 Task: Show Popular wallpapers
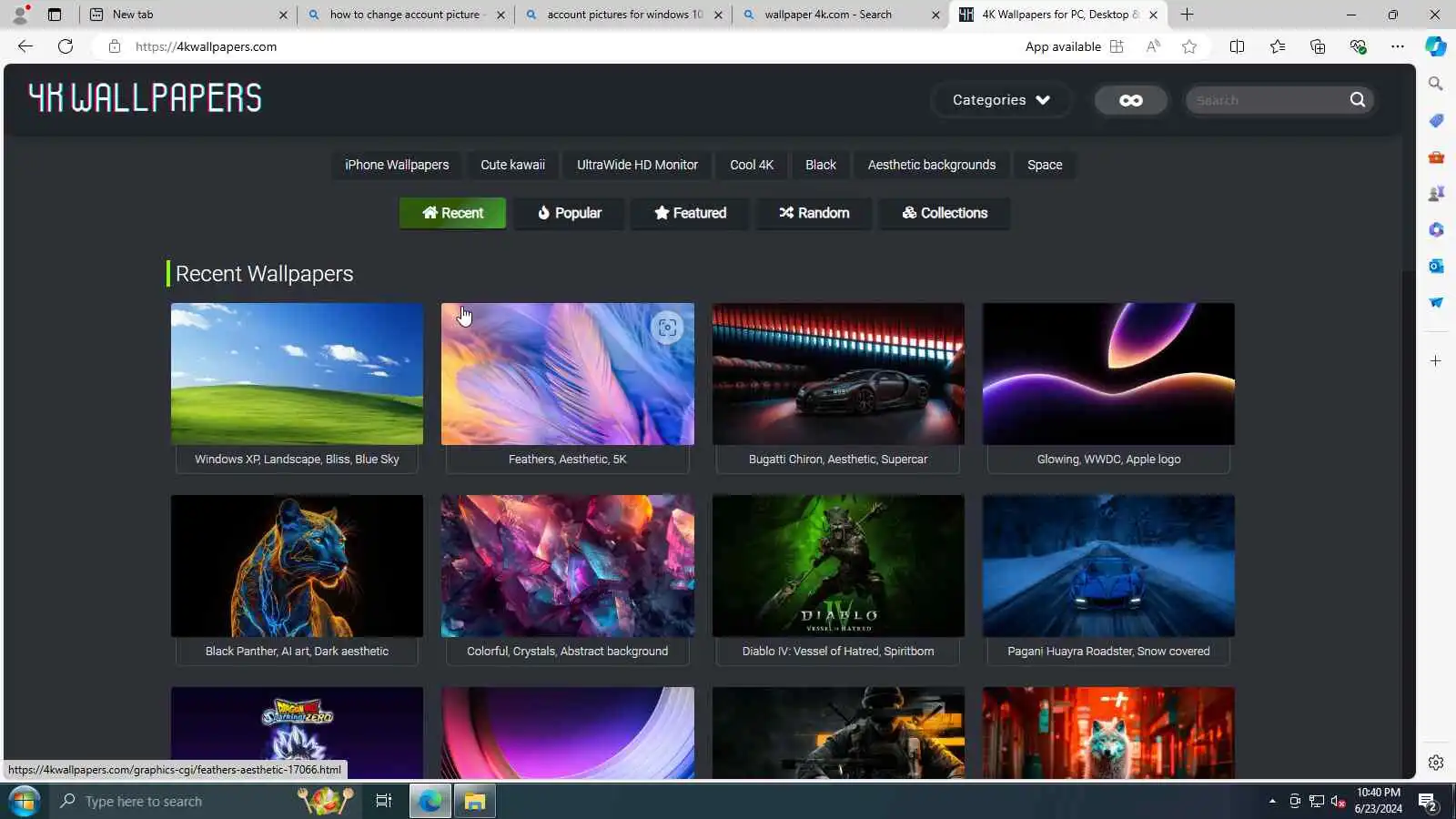click(x=570, y=213)
